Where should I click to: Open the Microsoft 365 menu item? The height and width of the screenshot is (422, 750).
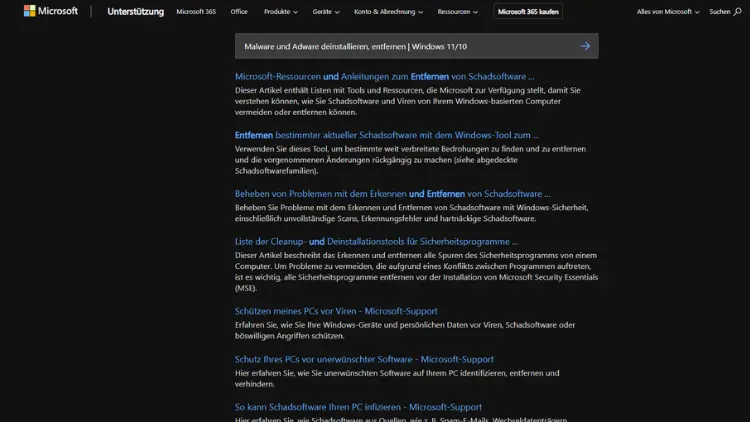pyautogui.click(x=196, y=11)
